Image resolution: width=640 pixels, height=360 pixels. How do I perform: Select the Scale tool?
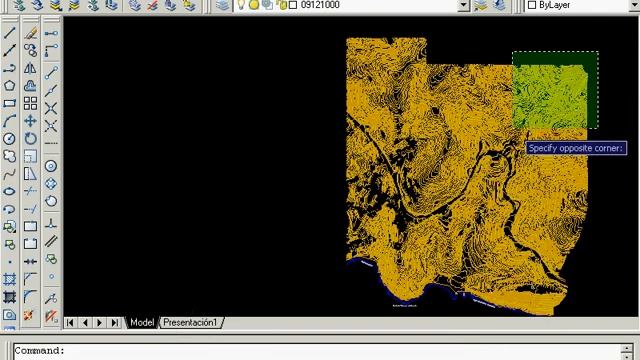coord(30,156)
